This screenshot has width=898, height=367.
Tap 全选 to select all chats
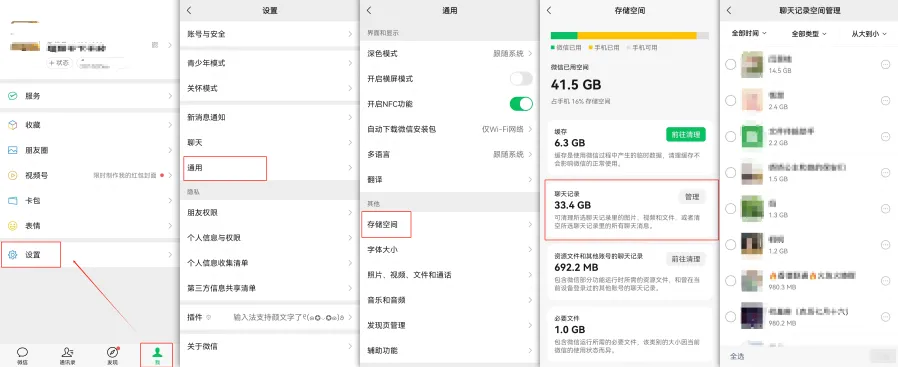tap(737, 356)
